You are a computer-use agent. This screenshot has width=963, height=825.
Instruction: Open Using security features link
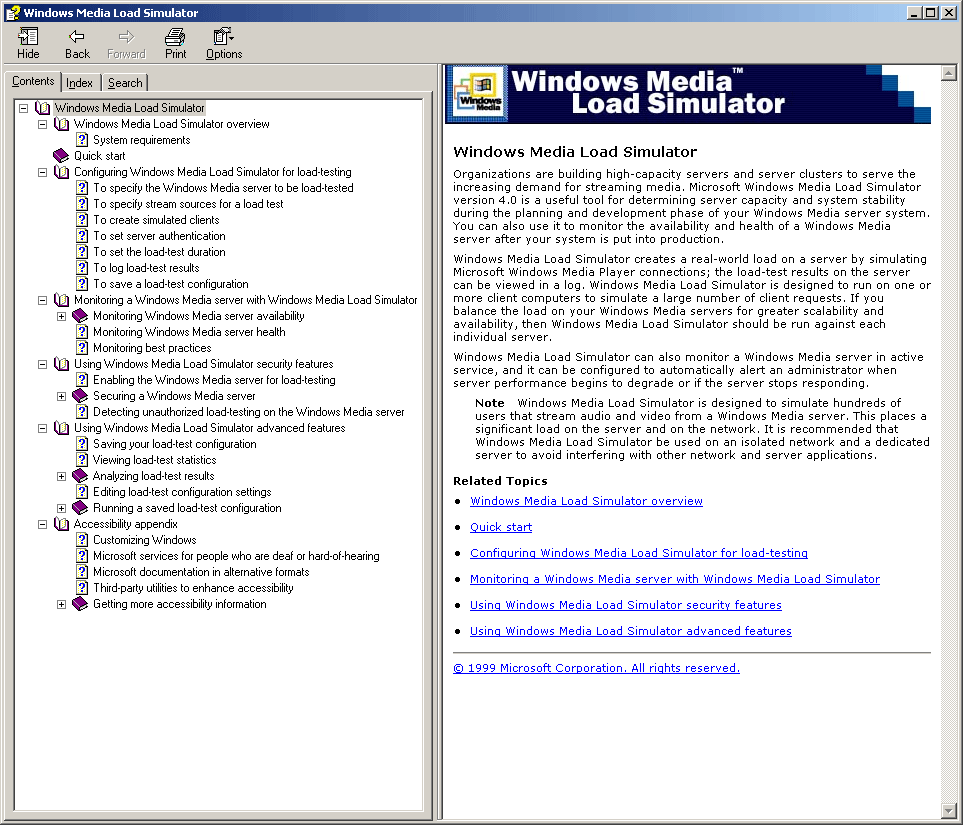626,605
